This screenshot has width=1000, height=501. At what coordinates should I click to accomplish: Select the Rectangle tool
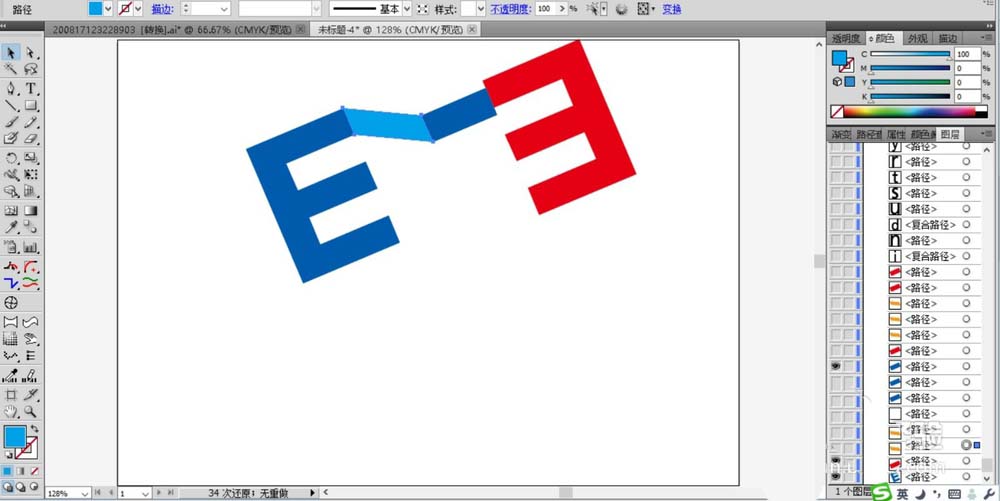point(30,105)
